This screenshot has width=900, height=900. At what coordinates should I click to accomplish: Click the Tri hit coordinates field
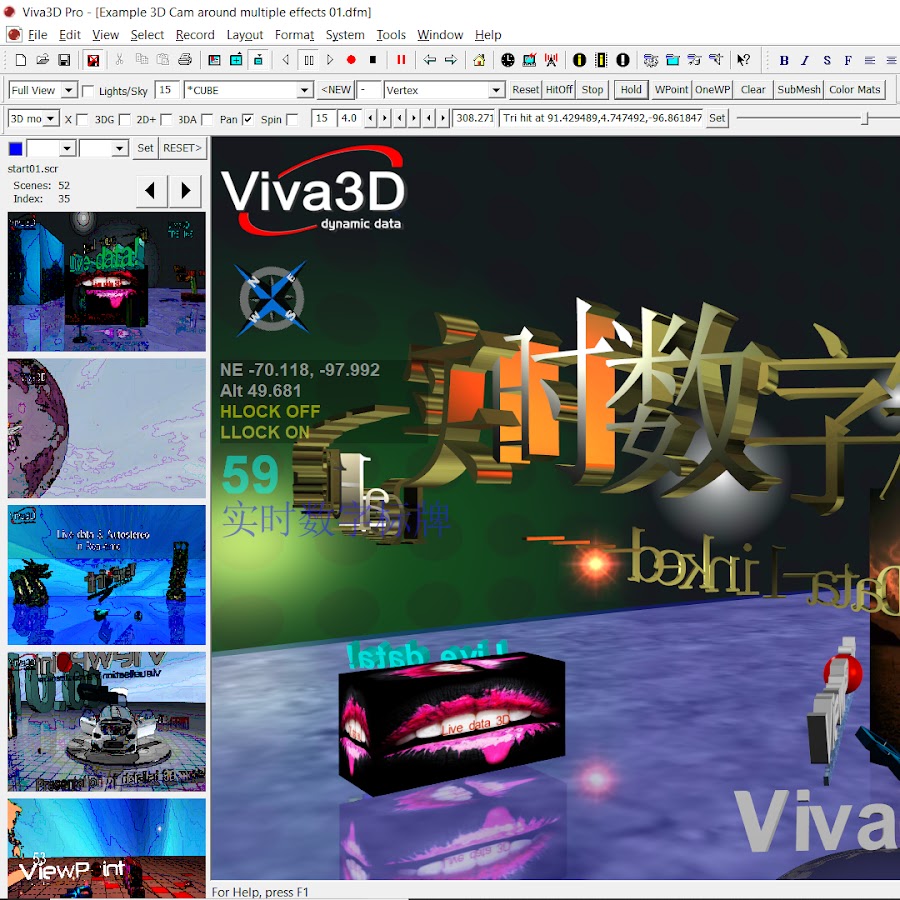(x=602, y=118)
